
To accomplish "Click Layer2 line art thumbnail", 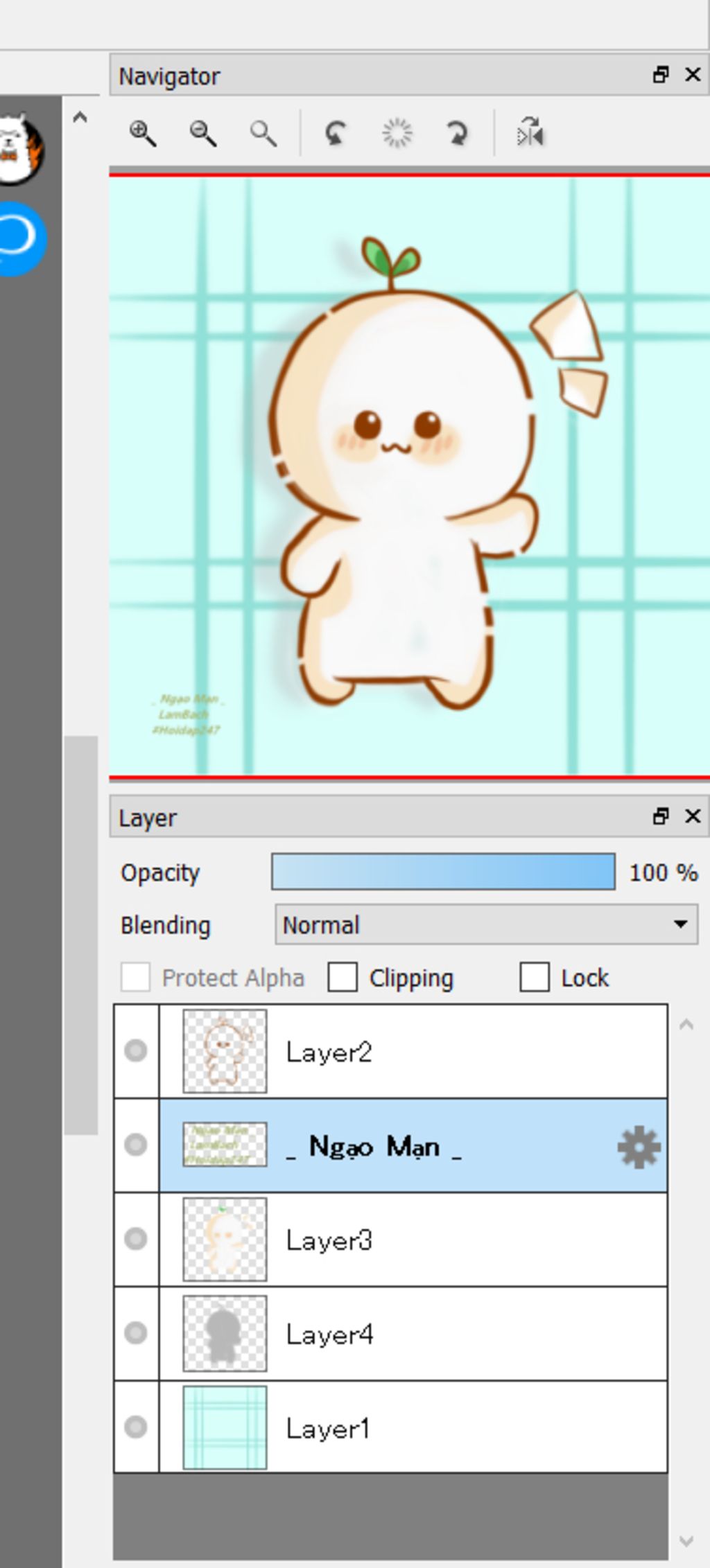I will click(x=225, y=1051).
